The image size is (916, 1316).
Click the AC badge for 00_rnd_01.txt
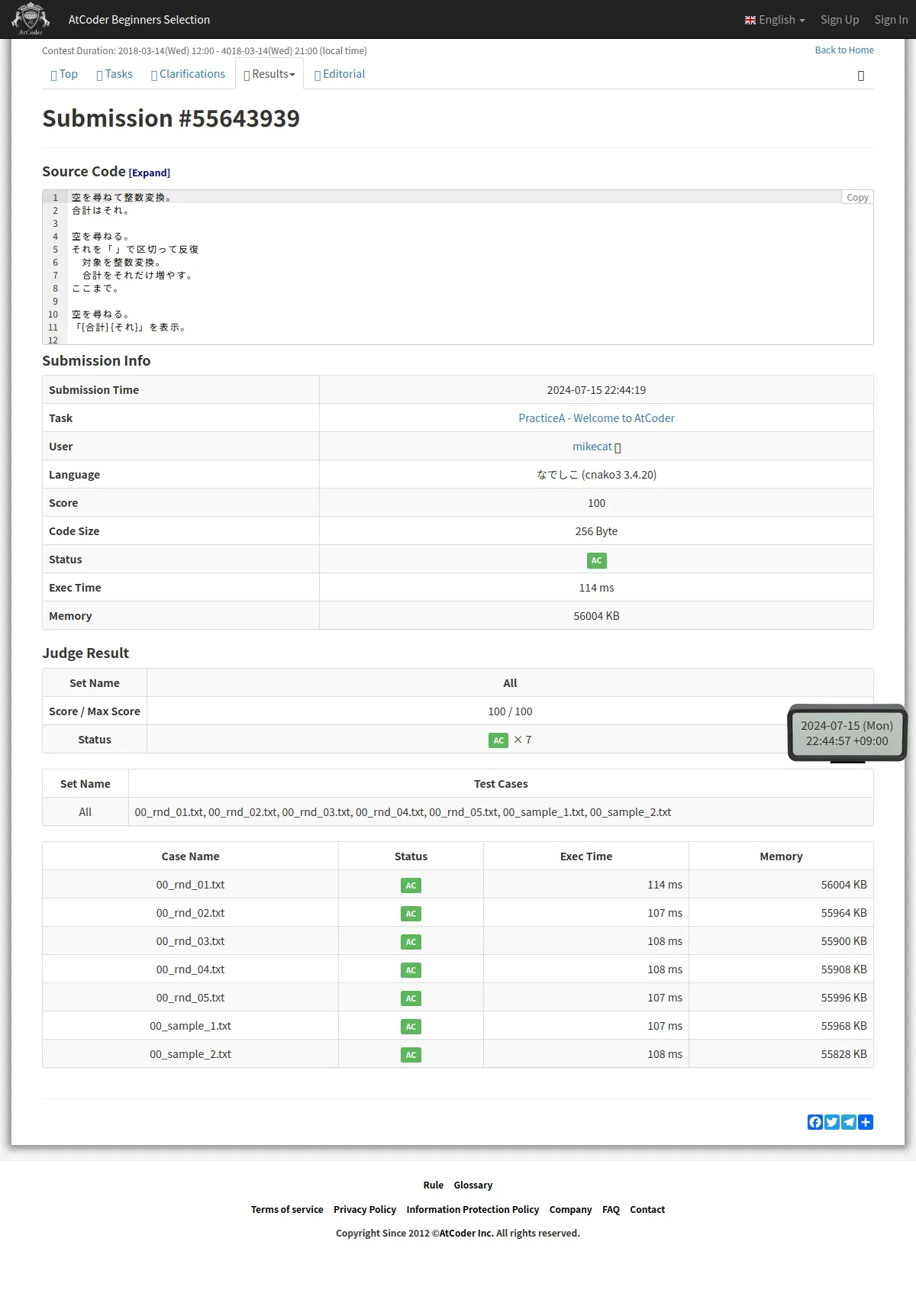411,885
